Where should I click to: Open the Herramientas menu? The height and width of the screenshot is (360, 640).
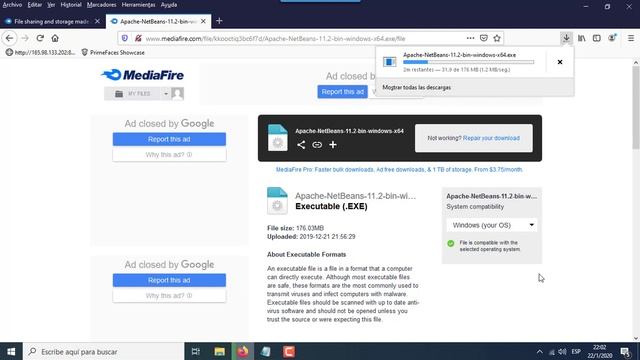[x=138, y=5]
